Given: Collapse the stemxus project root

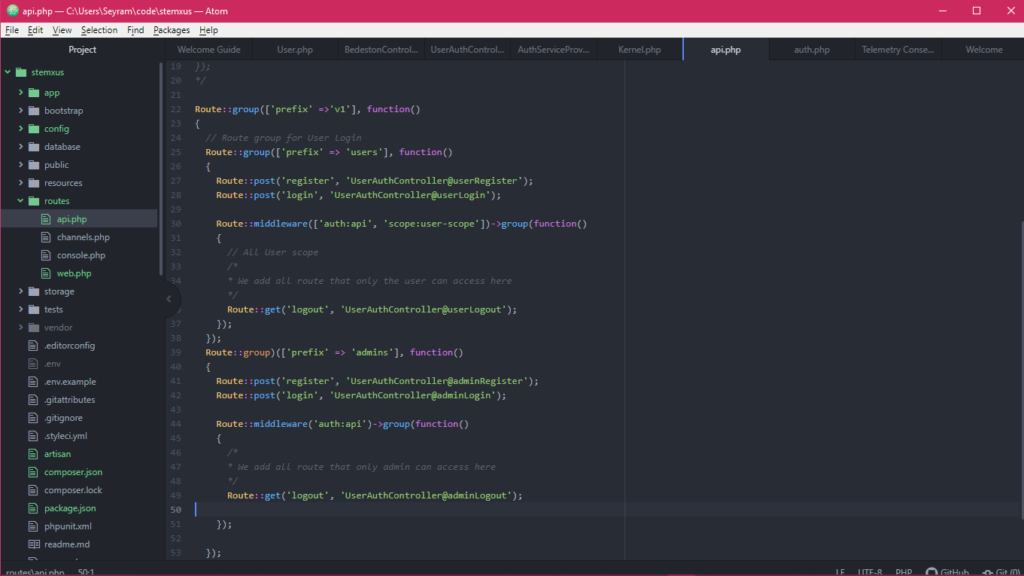Looking at the screenshot, I should point(8,73).
